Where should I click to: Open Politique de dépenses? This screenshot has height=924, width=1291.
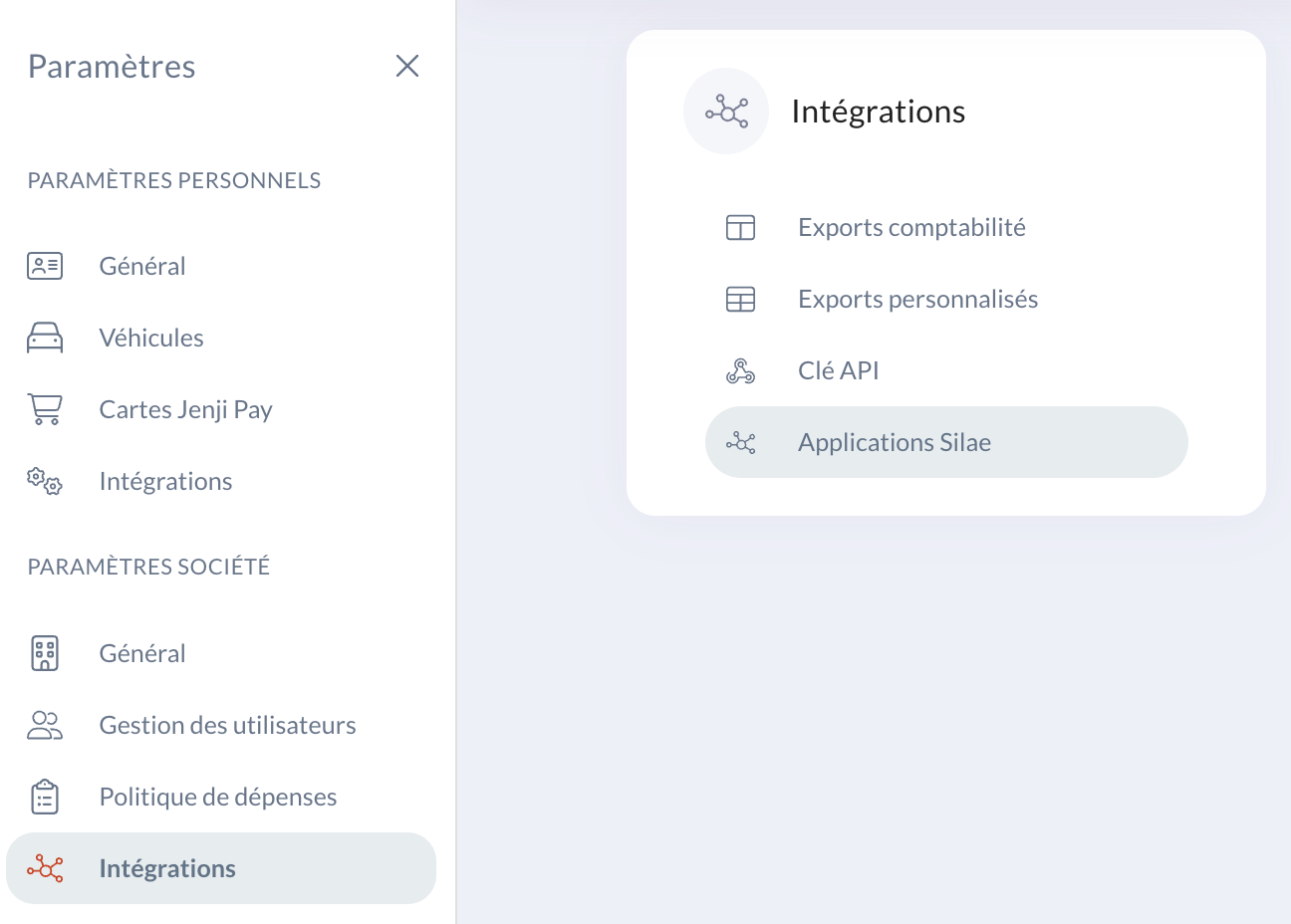(x=220, y=797)
